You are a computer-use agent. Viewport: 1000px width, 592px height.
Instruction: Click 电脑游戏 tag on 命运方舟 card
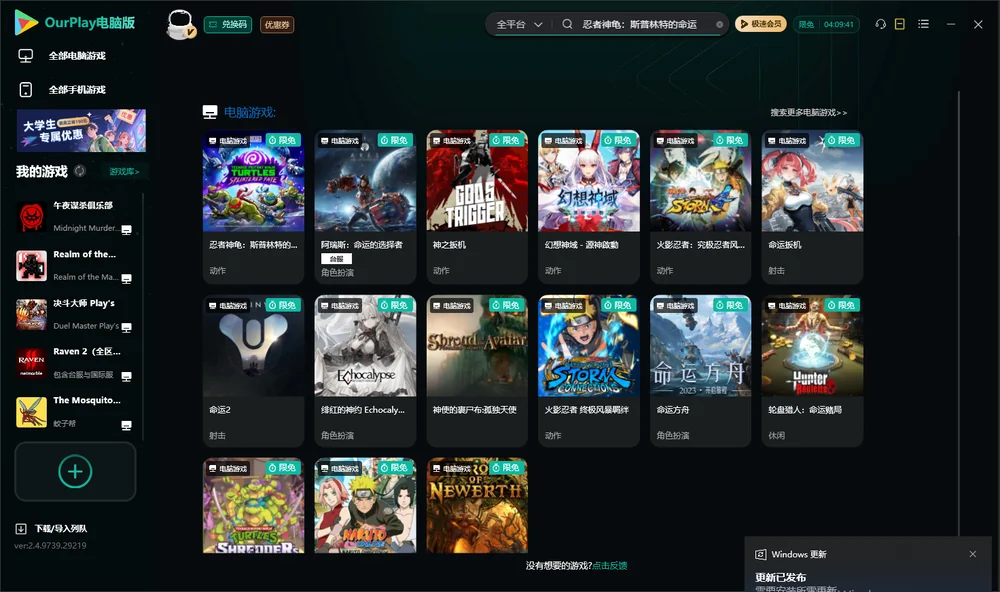(675, 306)
